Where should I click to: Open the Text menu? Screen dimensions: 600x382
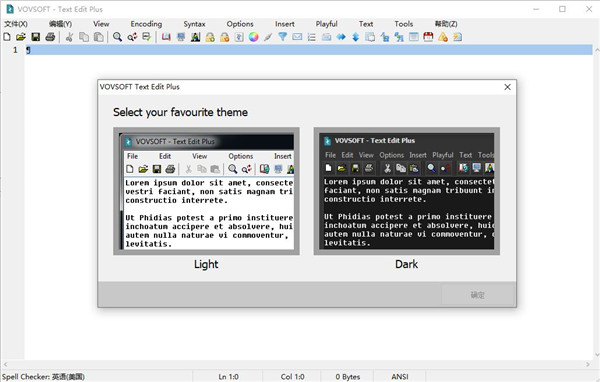pos(366,24)
